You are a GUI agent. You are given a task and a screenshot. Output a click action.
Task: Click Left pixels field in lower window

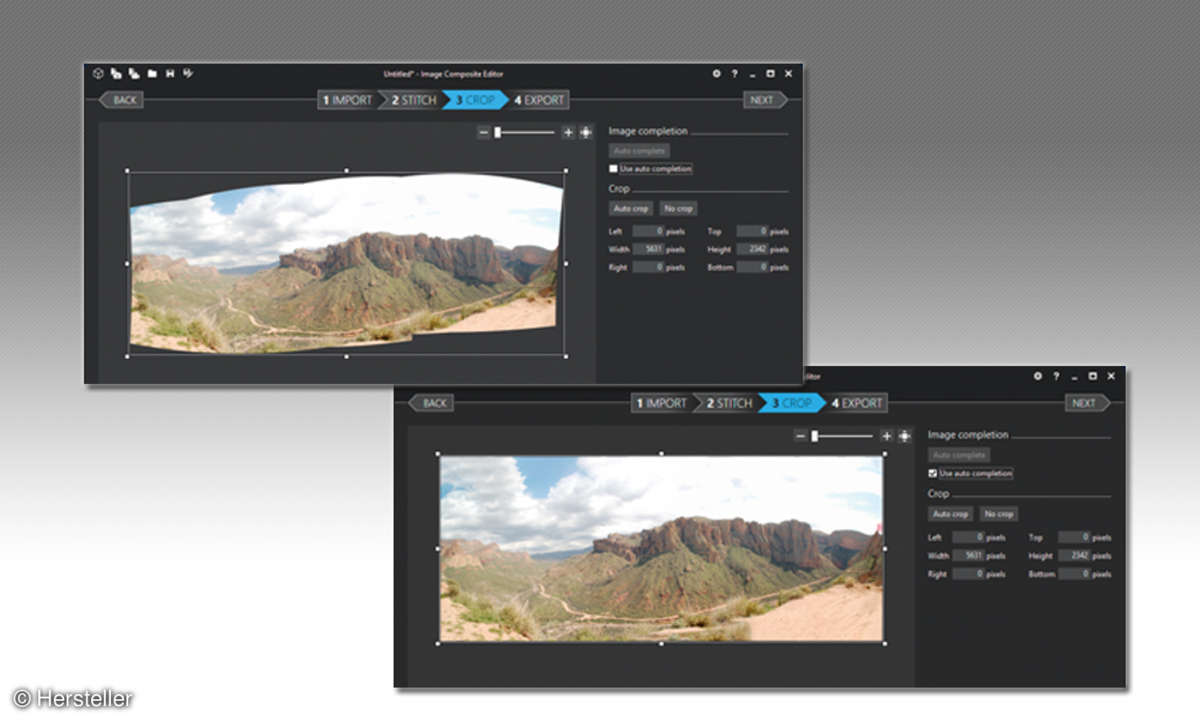[968, 537]
